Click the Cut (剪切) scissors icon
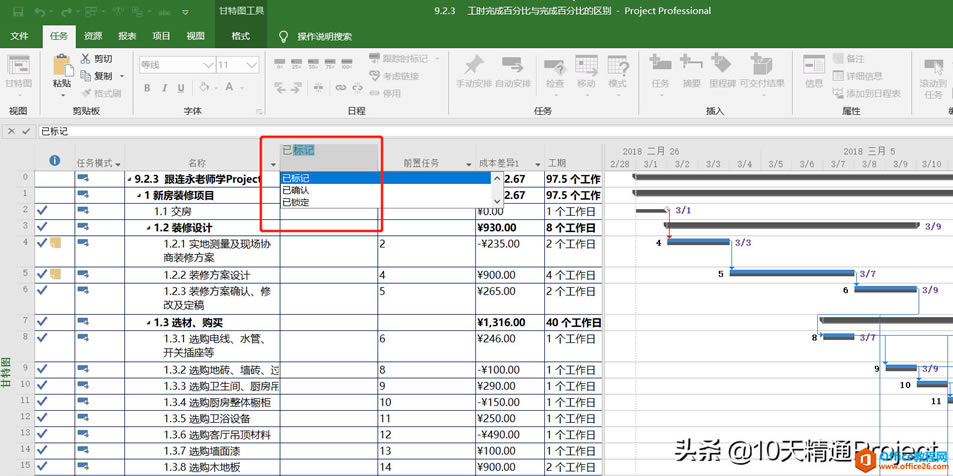 tap(85, 59)
